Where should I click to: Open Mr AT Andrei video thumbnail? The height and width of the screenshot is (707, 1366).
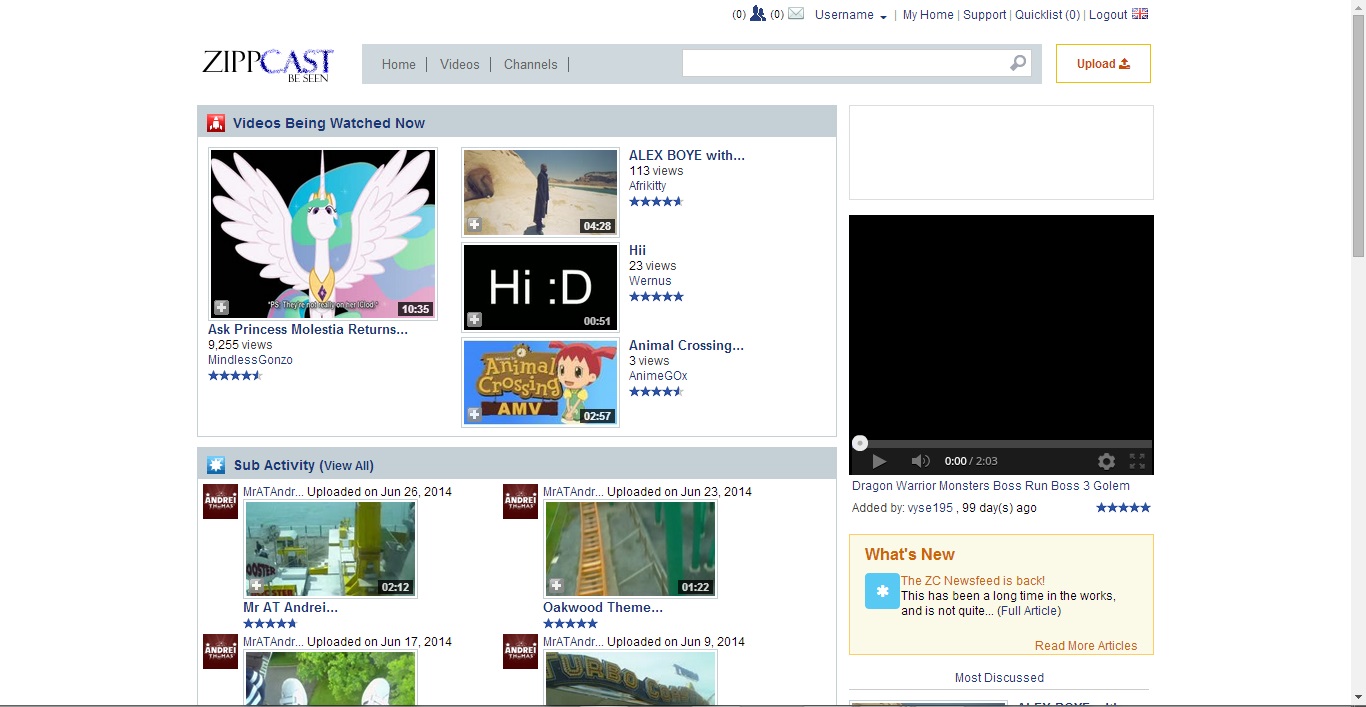tap(330, 549)
